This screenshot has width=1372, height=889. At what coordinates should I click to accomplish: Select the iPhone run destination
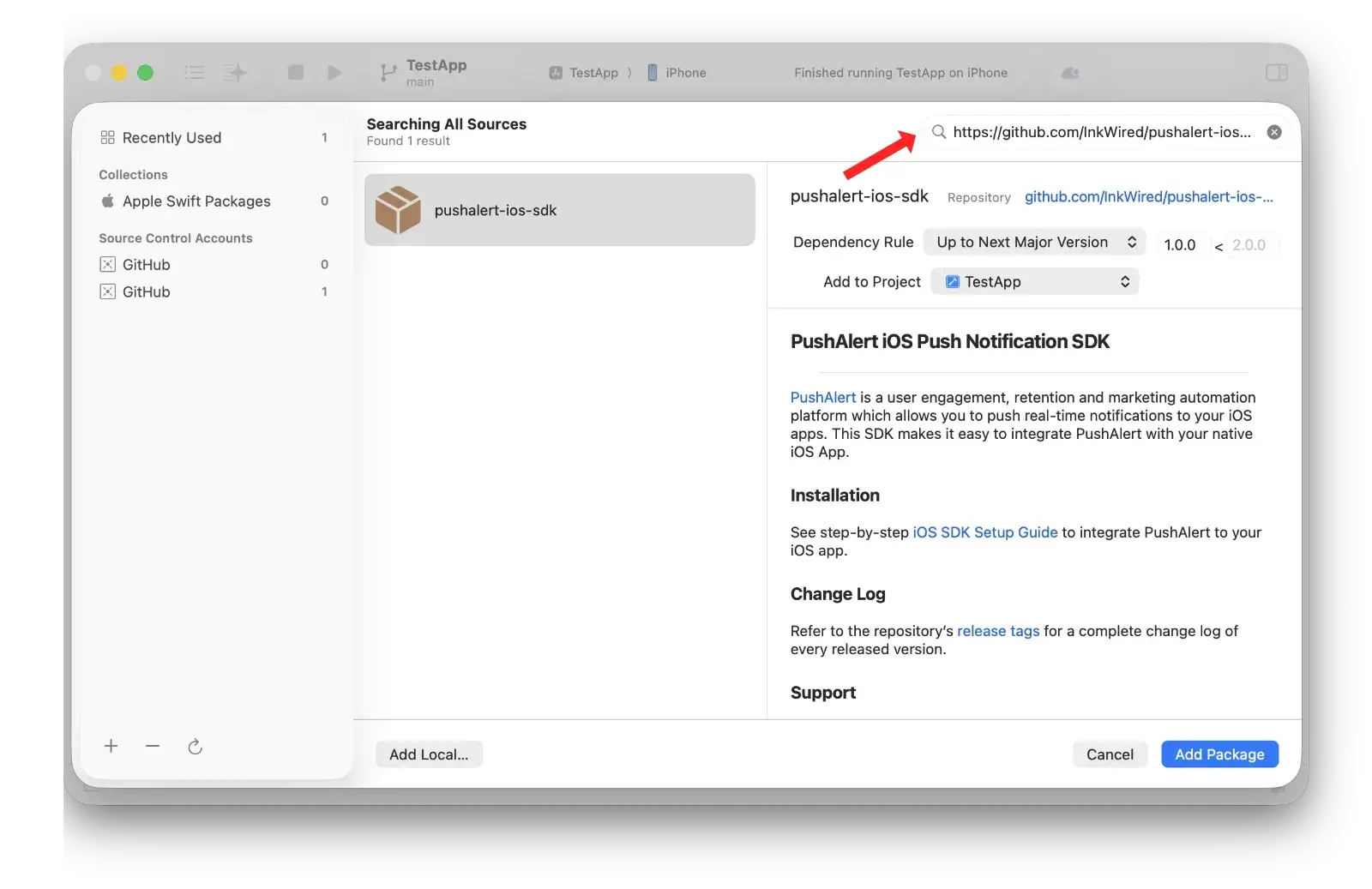[677, 73]
